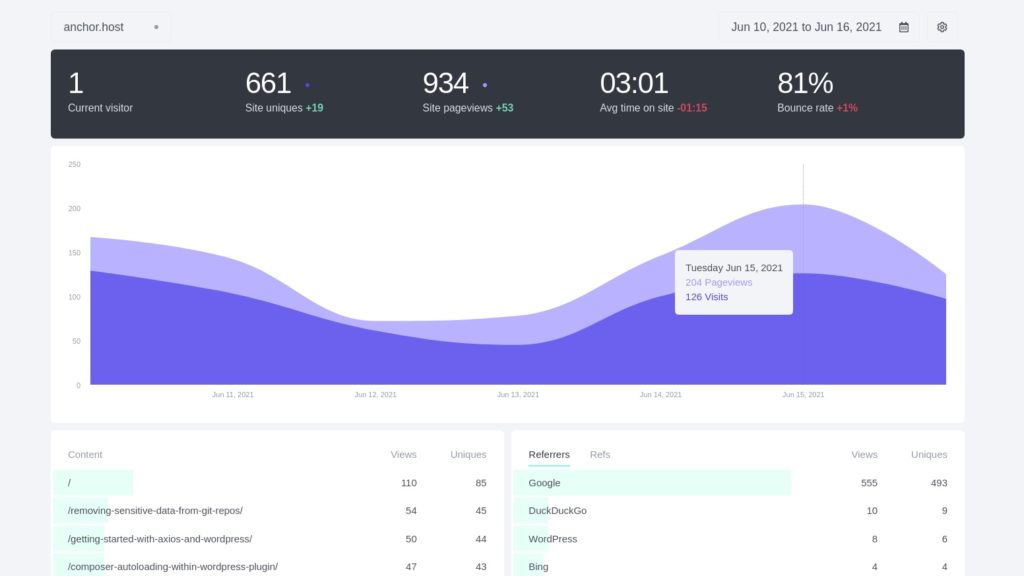Click the status dot beside anchor.host
Screen dimensions: 1024x576
156,27
